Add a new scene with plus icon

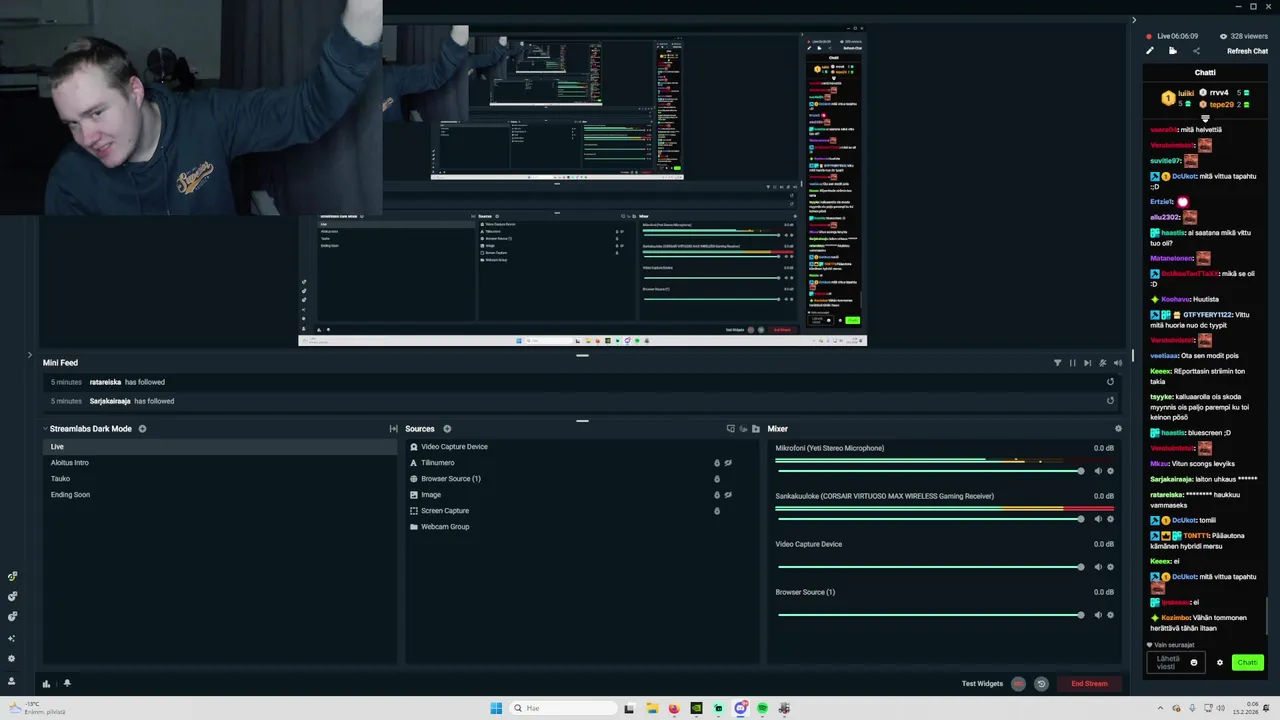coord(142,429)
